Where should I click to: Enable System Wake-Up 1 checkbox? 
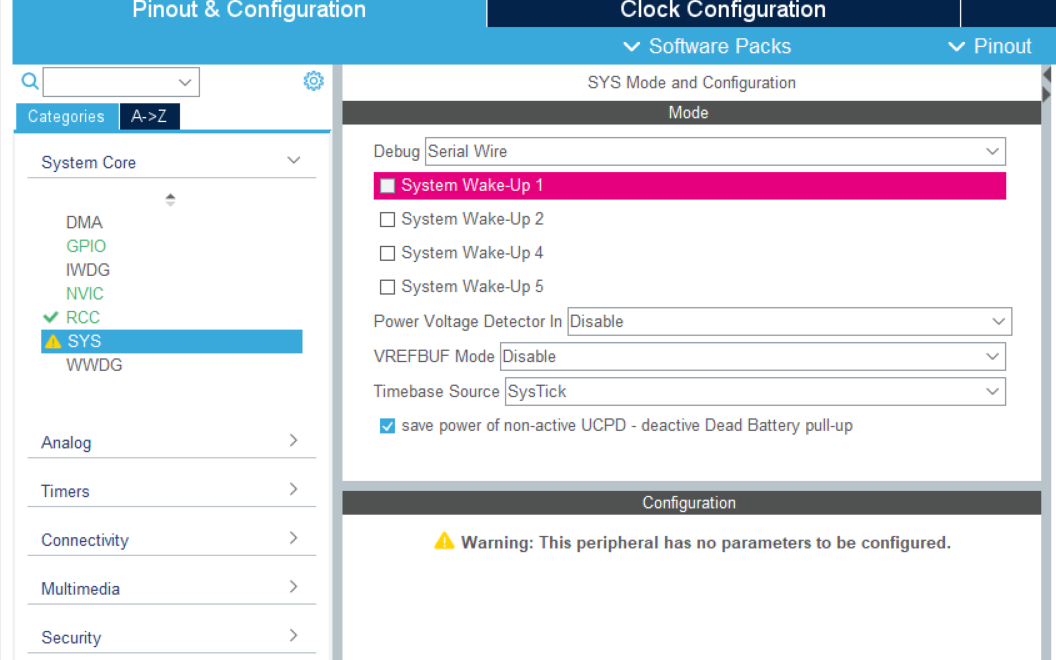click(x=387, y=185)
